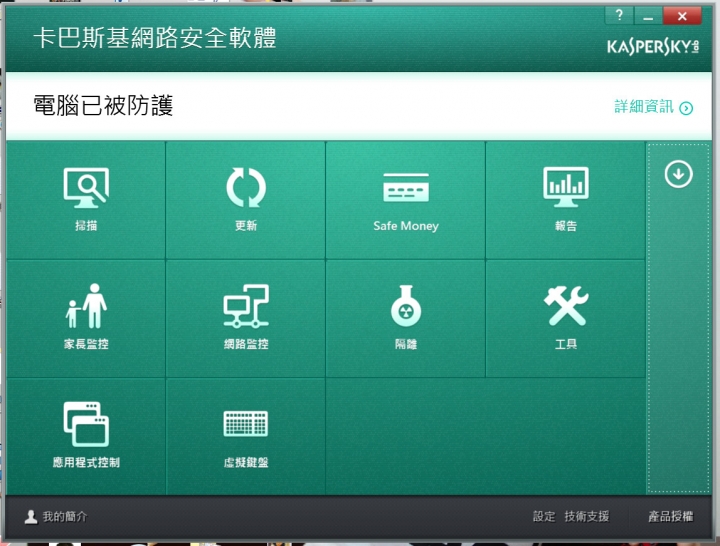
Task: Open the Safe Money card icon
Action: tap(406, 187)
